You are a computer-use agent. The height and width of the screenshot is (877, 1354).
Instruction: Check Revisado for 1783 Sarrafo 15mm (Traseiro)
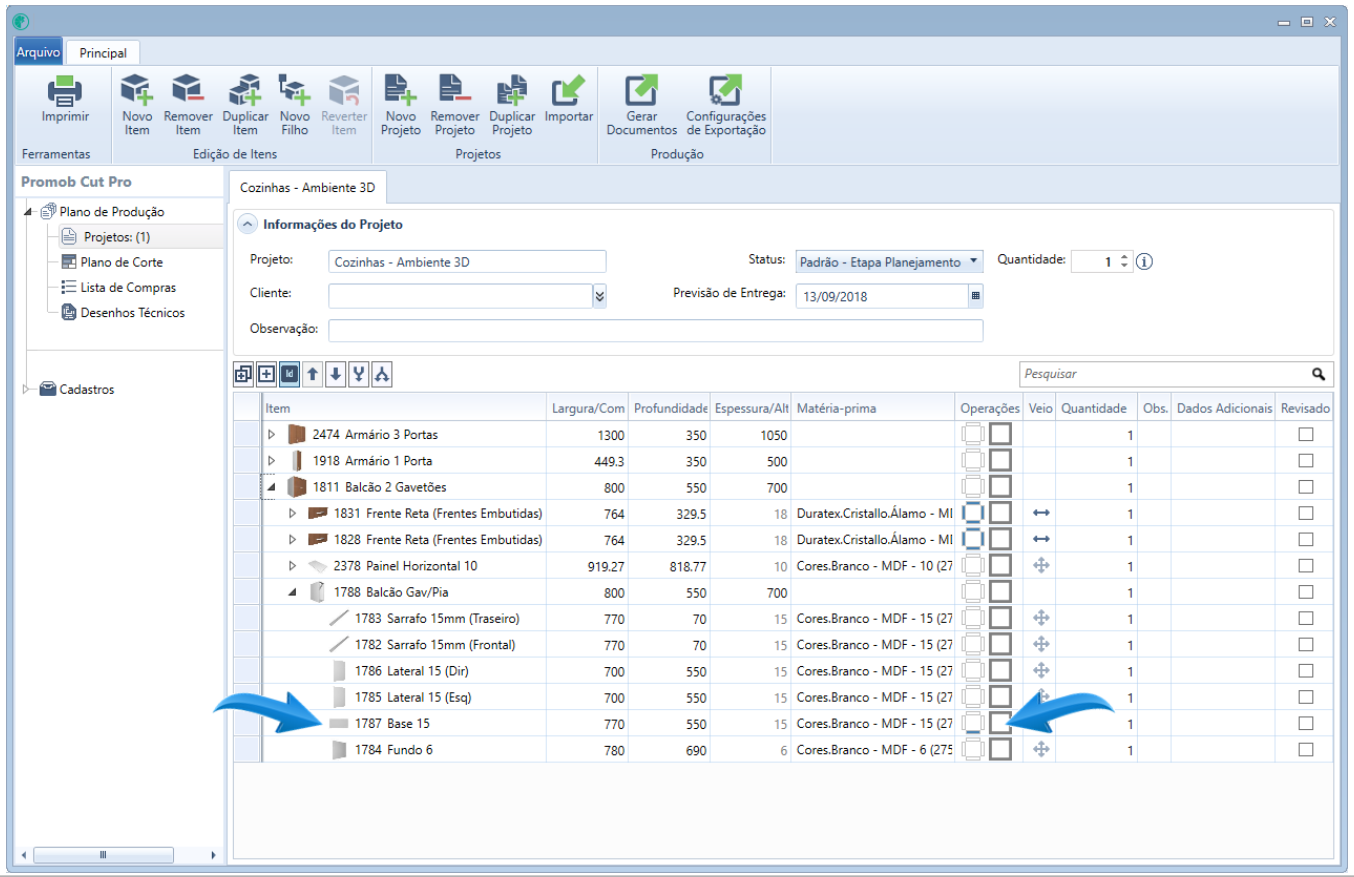click(1305, 618)
